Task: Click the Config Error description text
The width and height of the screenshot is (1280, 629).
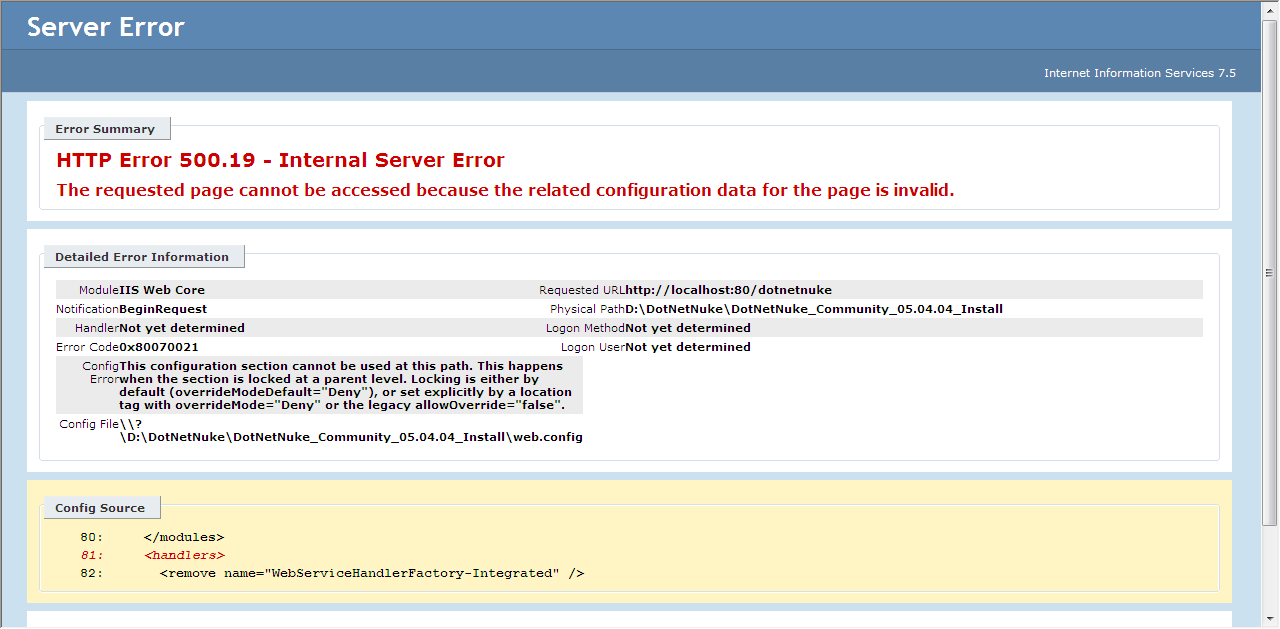Action: [x=346, y=386]
